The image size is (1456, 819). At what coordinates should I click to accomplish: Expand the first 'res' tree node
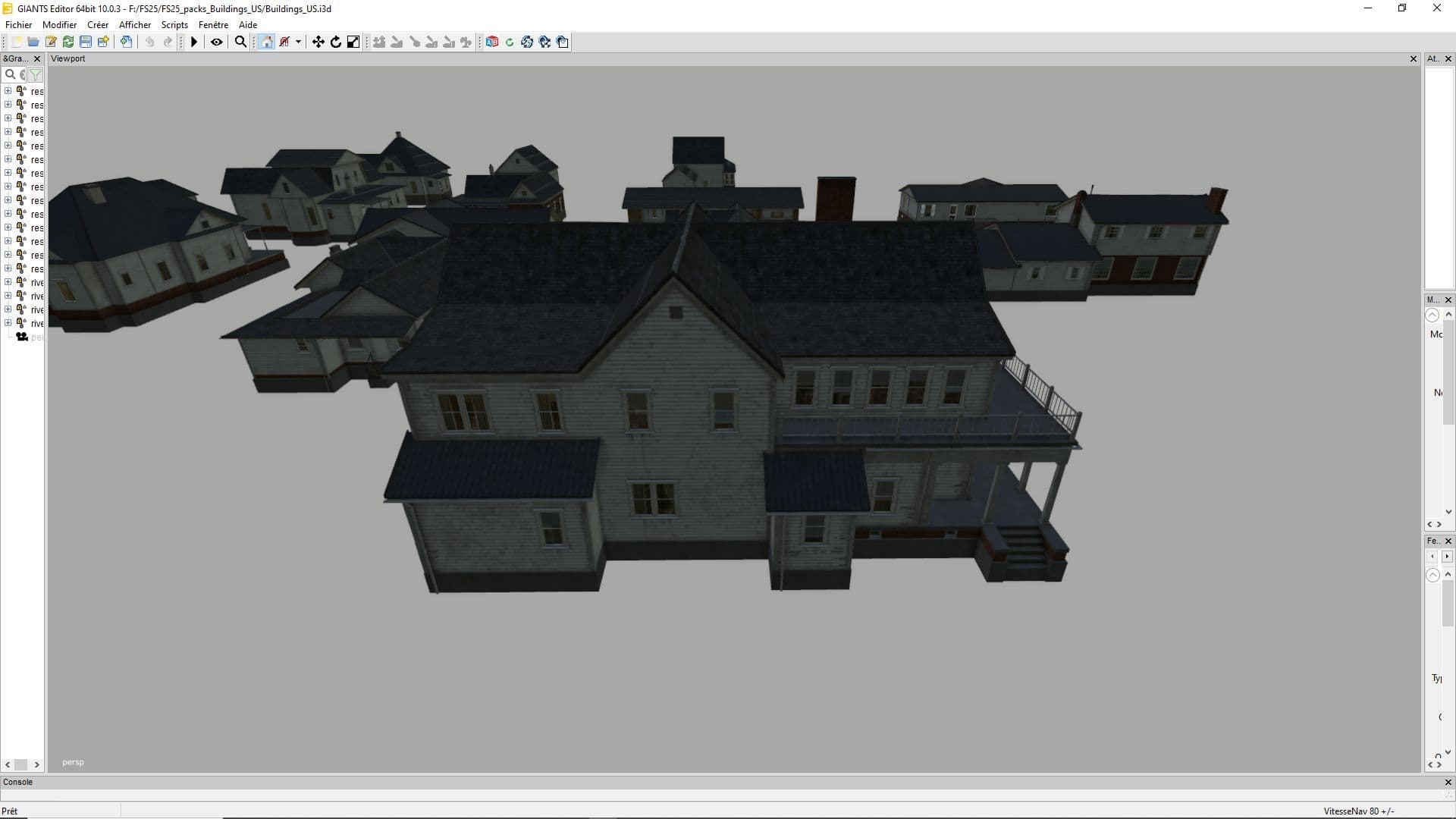pos(8,91)
